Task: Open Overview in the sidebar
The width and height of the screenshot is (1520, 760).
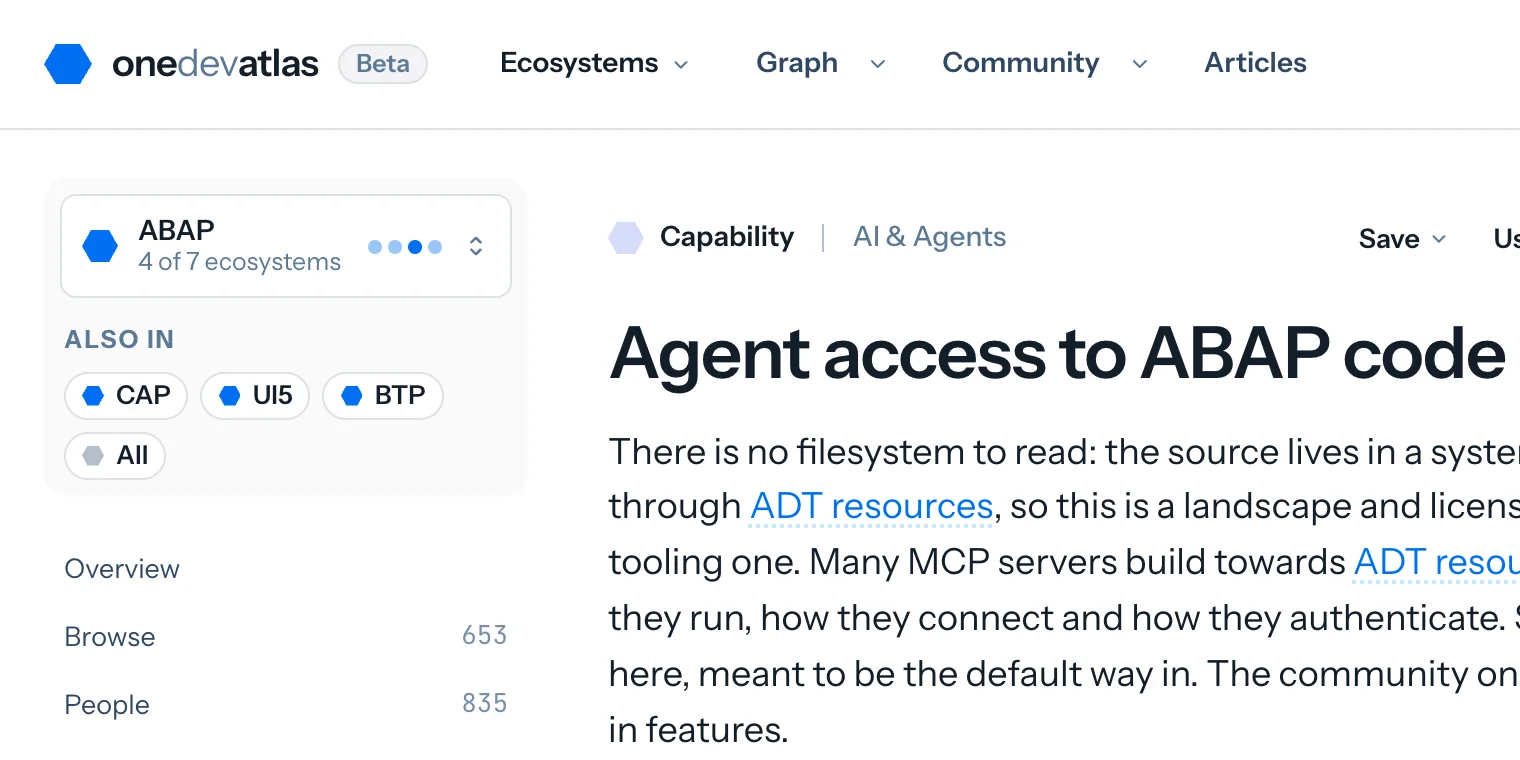Action: pyautogui.click(x=122, y=569)
